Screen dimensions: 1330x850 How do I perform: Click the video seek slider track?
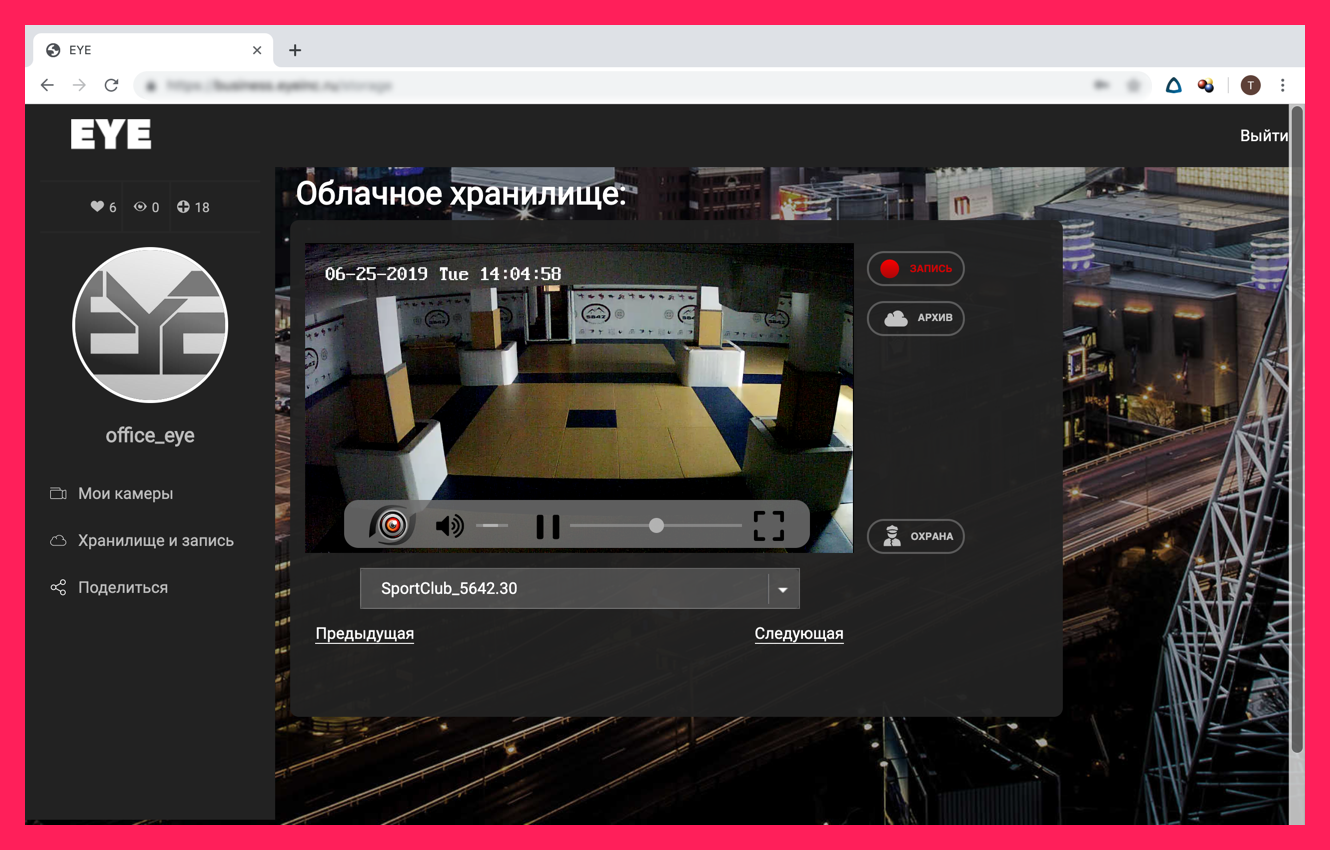656,526
